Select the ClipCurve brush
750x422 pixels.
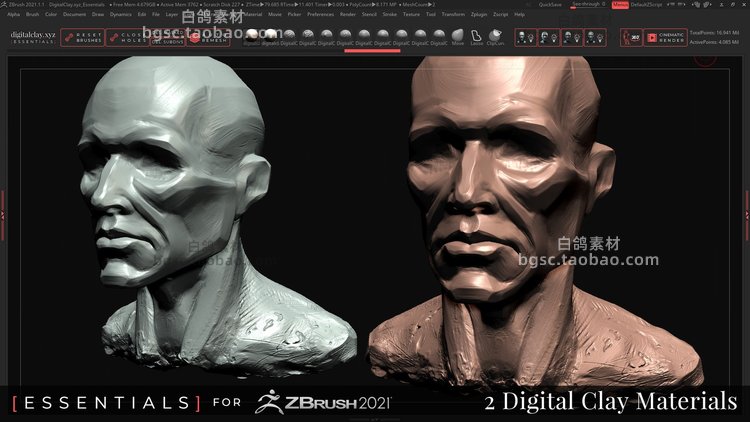(495, 38)
